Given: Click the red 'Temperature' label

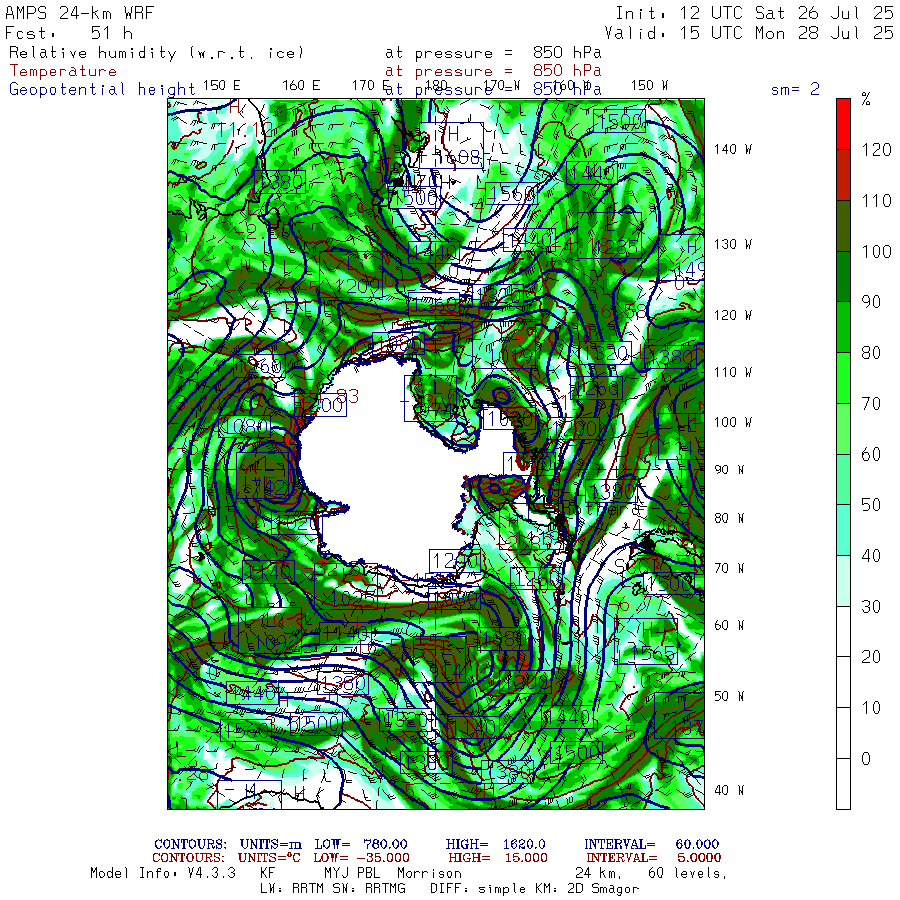Looking at the screenshot, I should pyautogui.click(x=63, y=71).
